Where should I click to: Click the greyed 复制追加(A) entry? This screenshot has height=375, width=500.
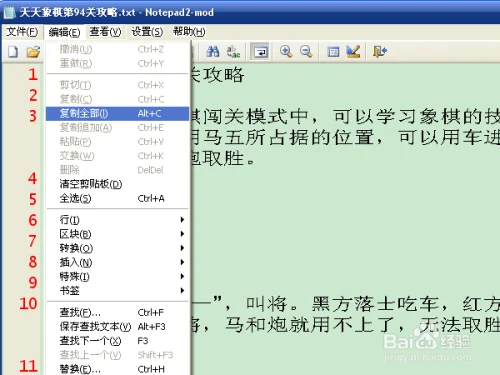[117, 128]
